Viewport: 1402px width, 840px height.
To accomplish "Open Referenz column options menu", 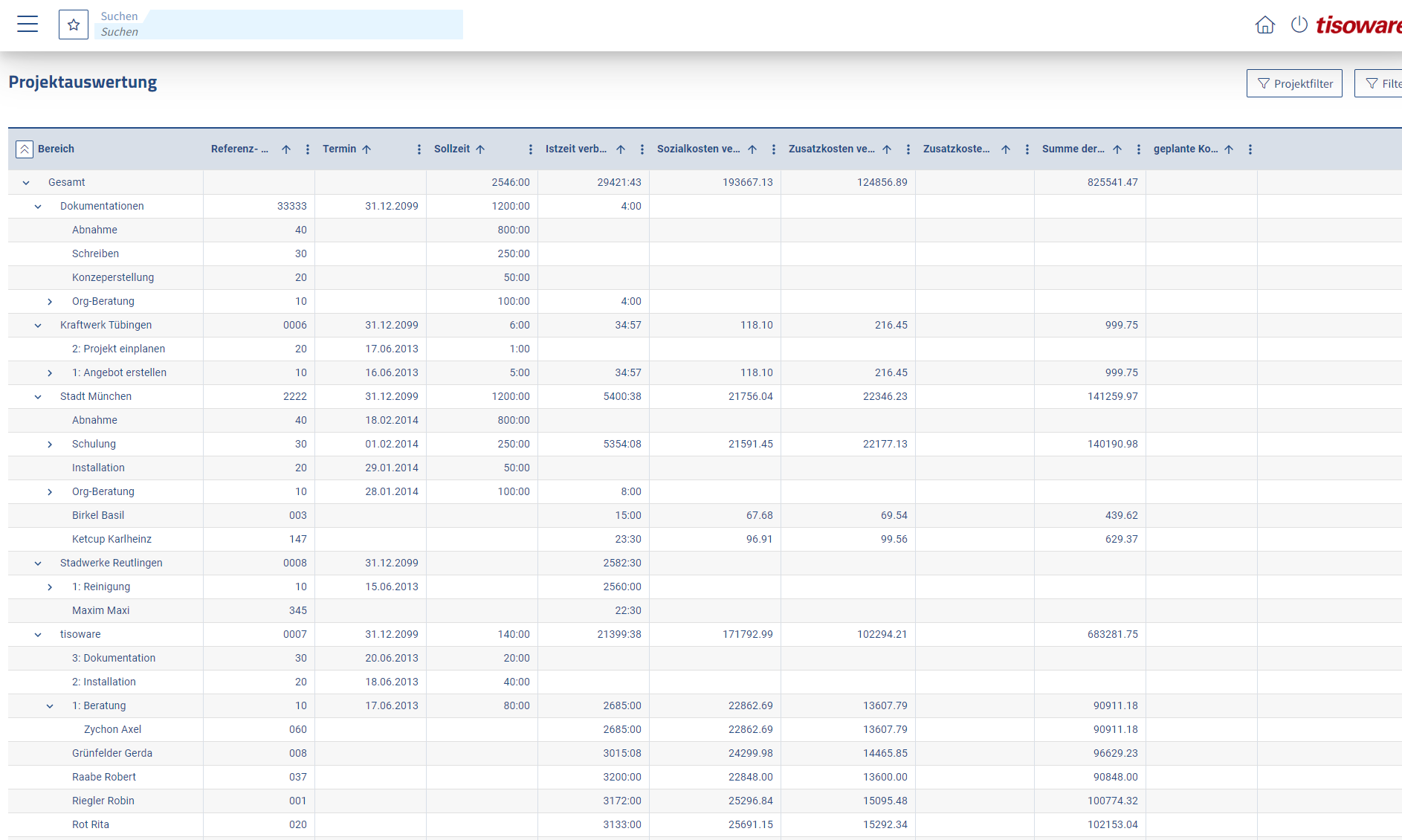I will 308,149.
